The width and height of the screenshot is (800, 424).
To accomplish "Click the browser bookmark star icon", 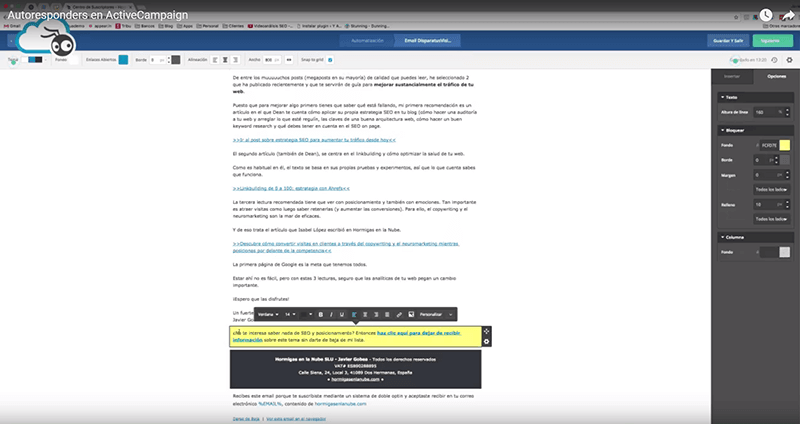I will (736, 17).
